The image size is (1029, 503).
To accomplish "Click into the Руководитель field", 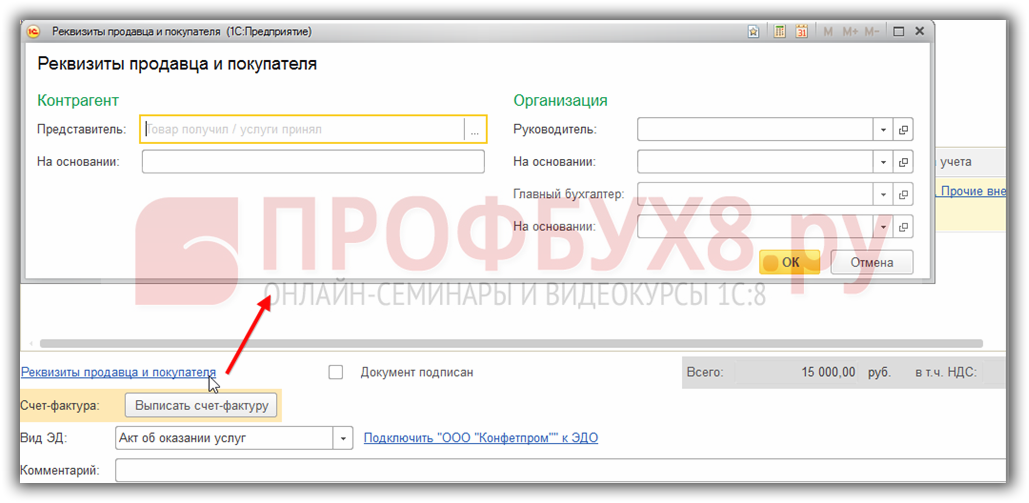I will (x=755, y=130).
